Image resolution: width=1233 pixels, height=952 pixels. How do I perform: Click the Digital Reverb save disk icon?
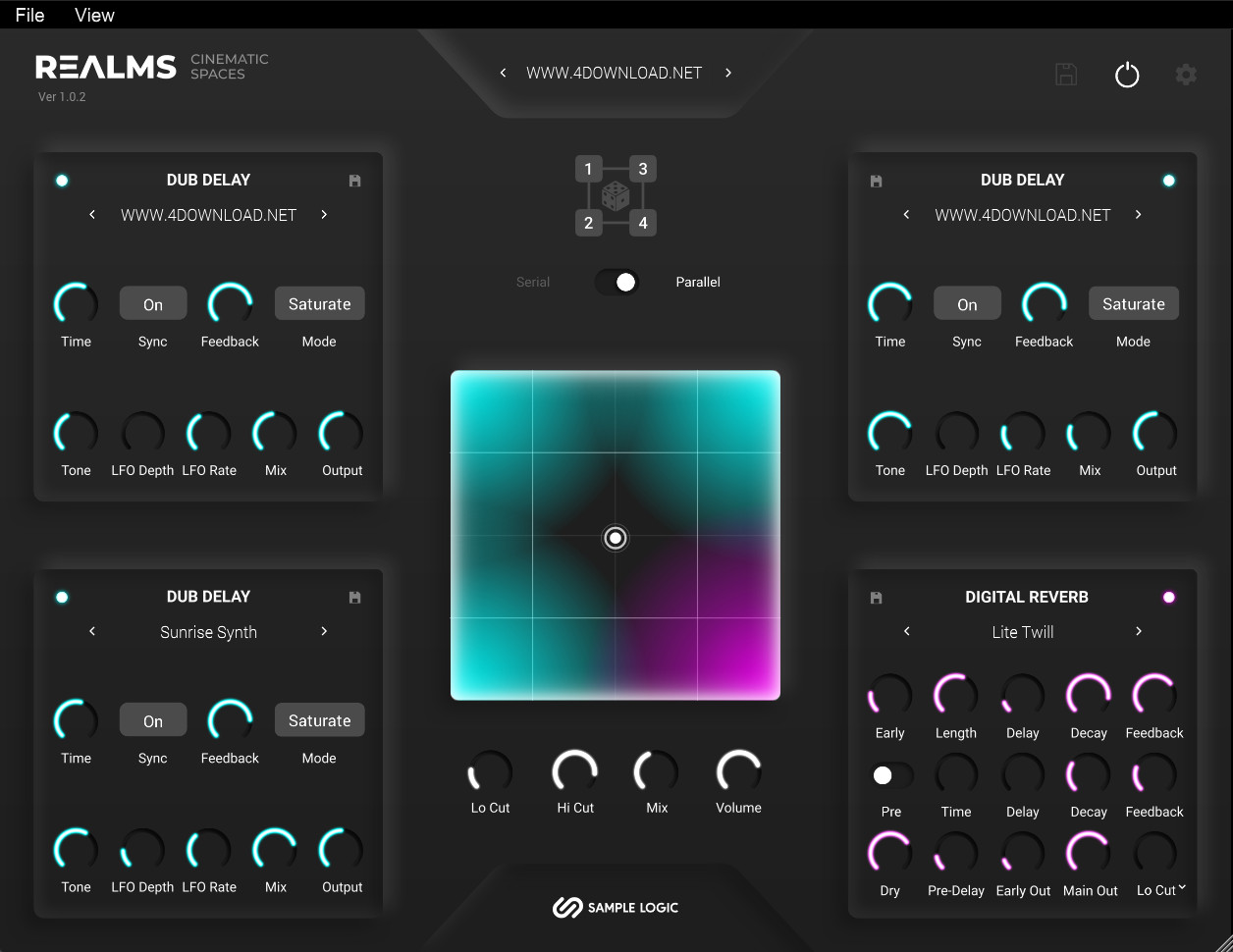click(x=877, y=598)
